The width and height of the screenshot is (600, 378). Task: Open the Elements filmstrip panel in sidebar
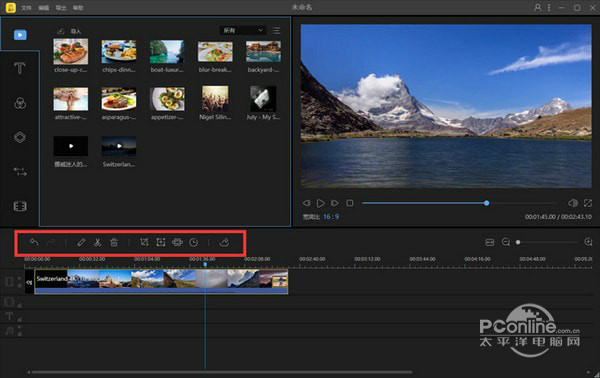pos(20,206)
